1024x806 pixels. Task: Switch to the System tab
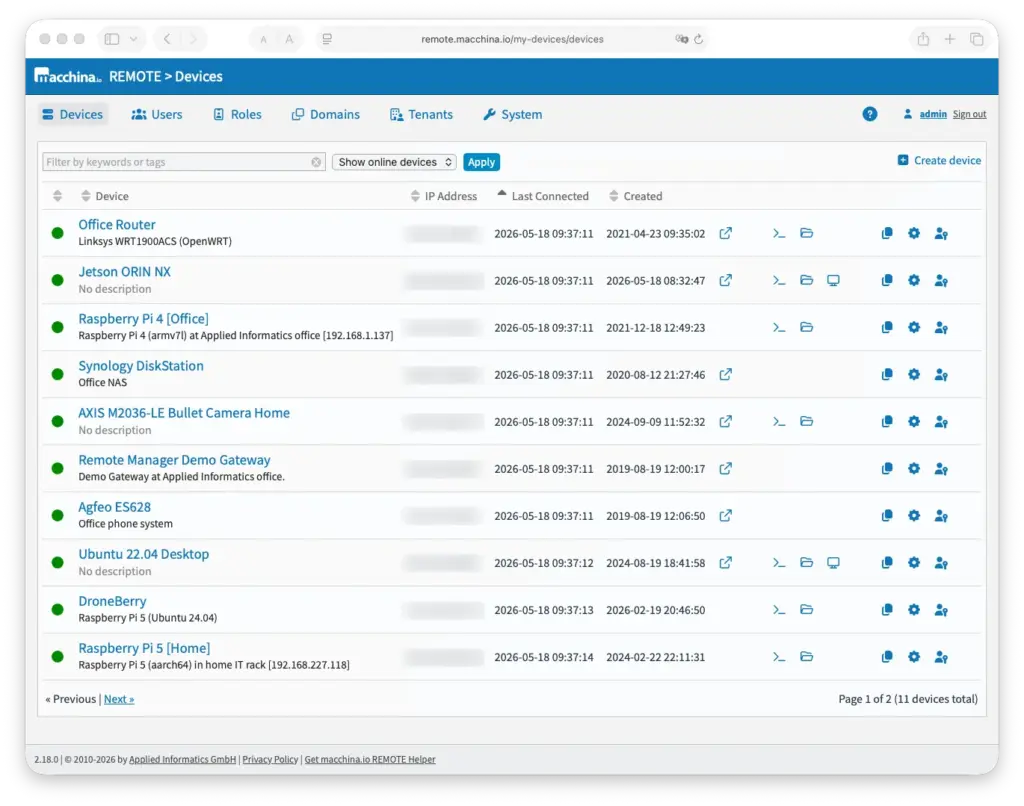[513, 114]
